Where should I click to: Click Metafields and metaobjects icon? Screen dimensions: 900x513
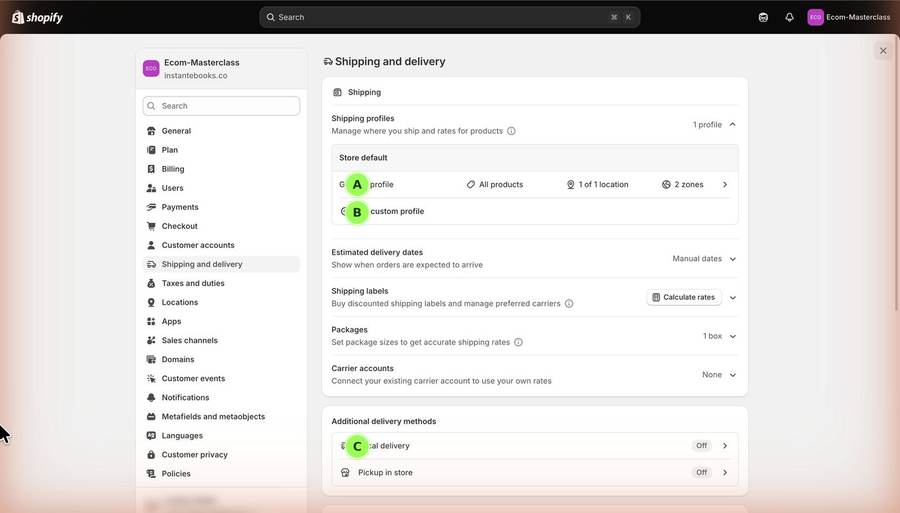(x=151, y=417)
